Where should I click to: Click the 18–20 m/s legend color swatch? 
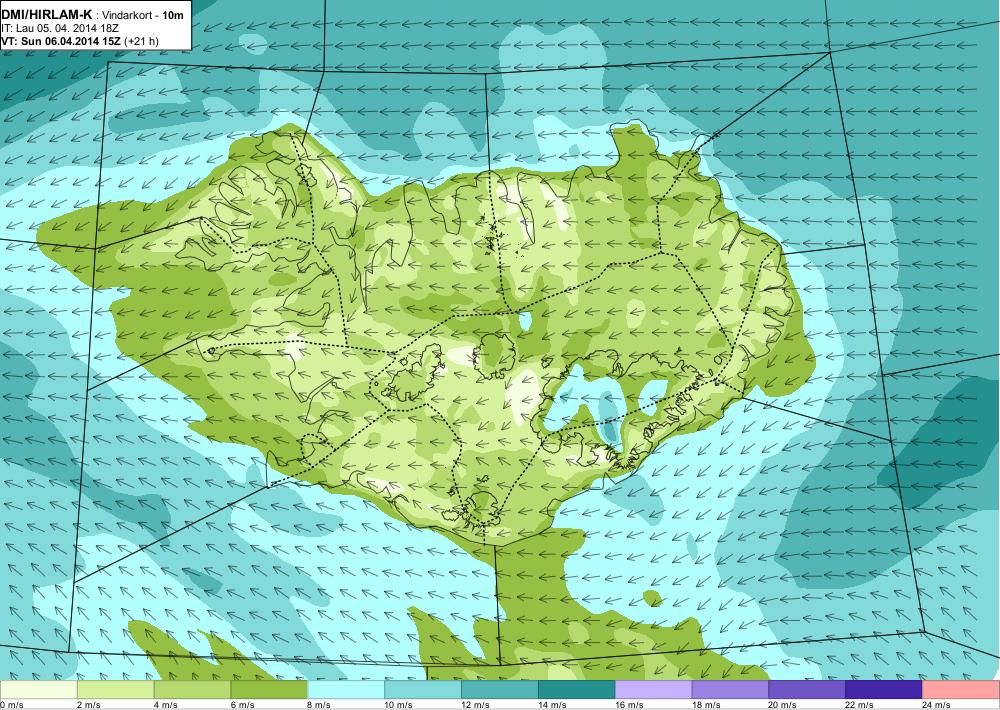tap(730, 690)
